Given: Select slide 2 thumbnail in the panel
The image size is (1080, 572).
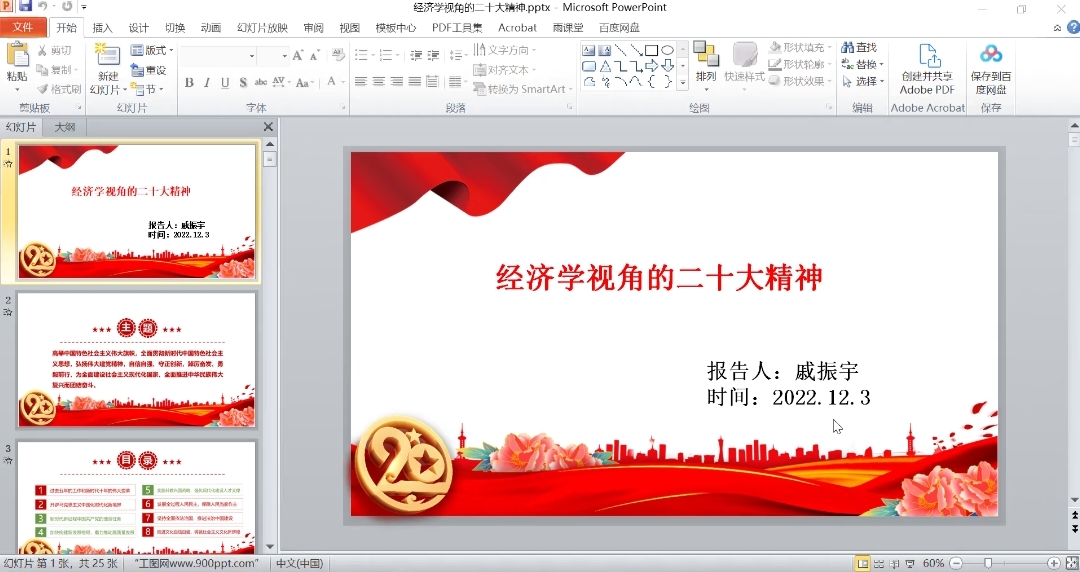Looking at the screenshot, I should [x=137, y=360].
